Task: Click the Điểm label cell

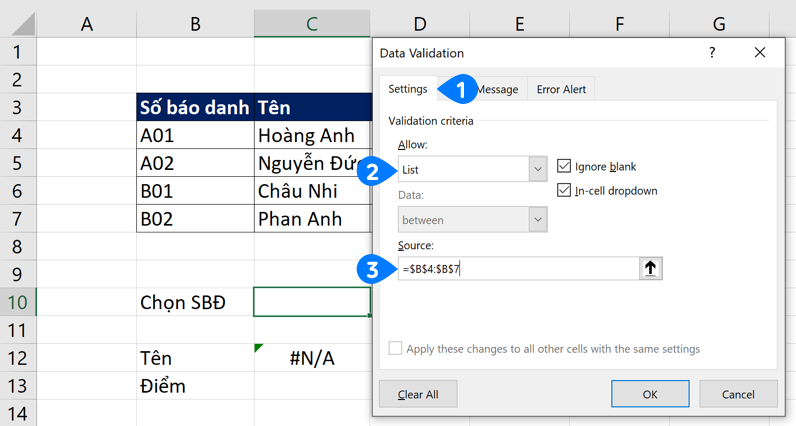Action: pyautogui.click(x=195, y=386)
